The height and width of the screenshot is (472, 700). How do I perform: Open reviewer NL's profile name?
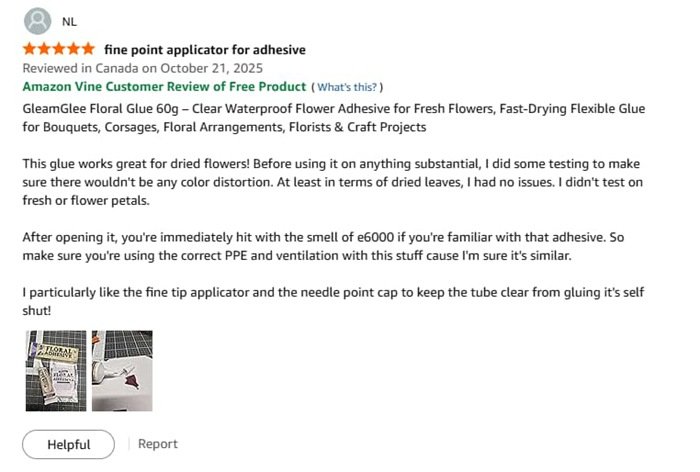coord(68,21)
